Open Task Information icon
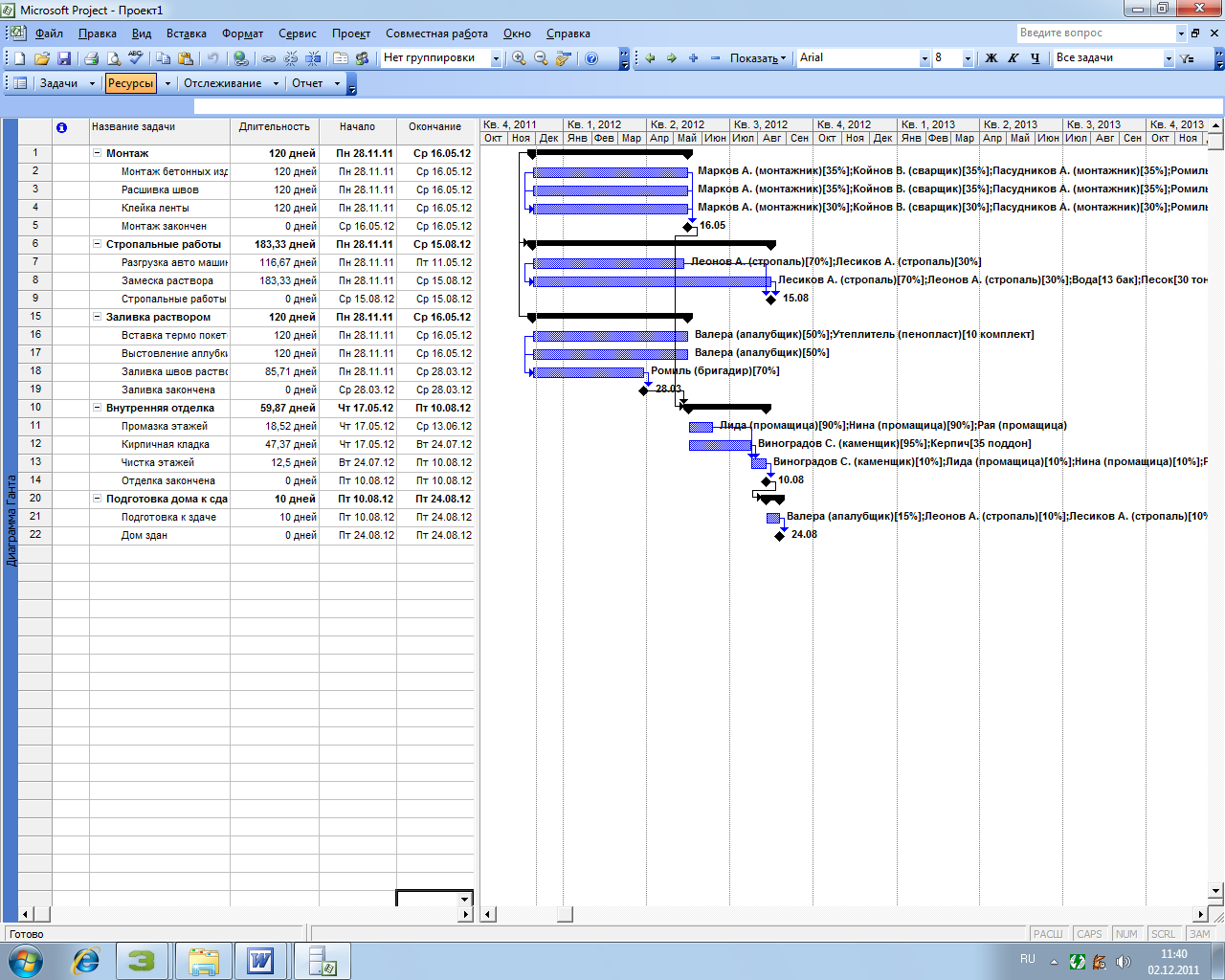Screen dimensions: 1225x980 click(x=341, y=58)
